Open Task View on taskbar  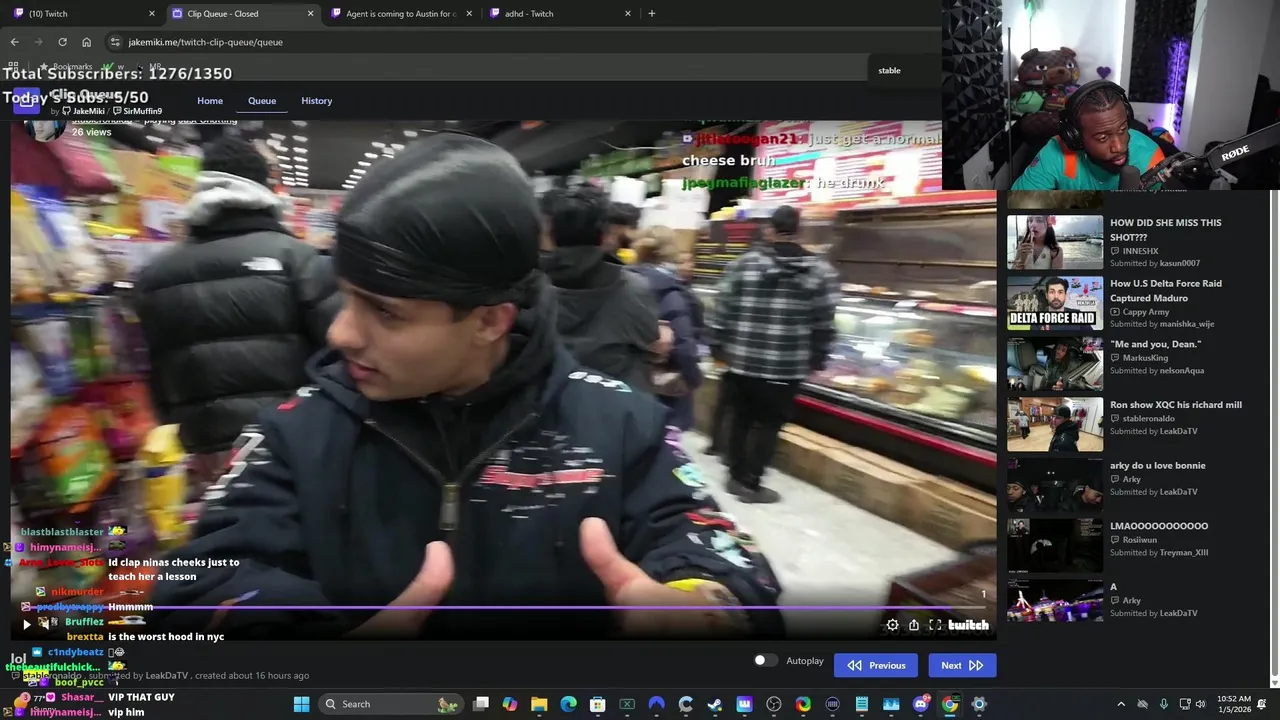(481, 704)
